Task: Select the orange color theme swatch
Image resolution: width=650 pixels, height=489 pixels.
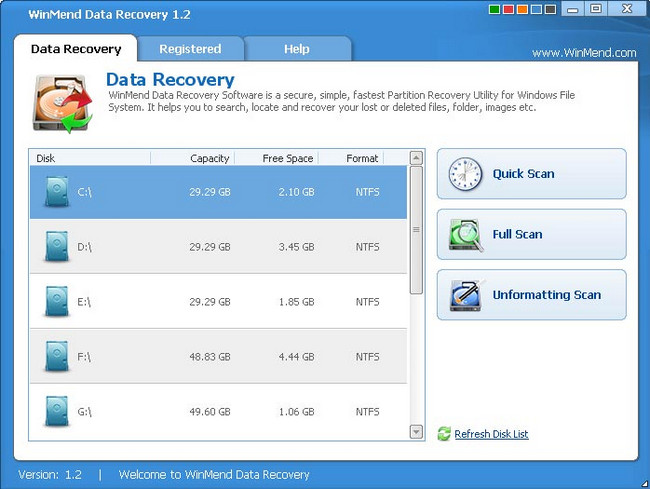Action: (x=522, y=9)
